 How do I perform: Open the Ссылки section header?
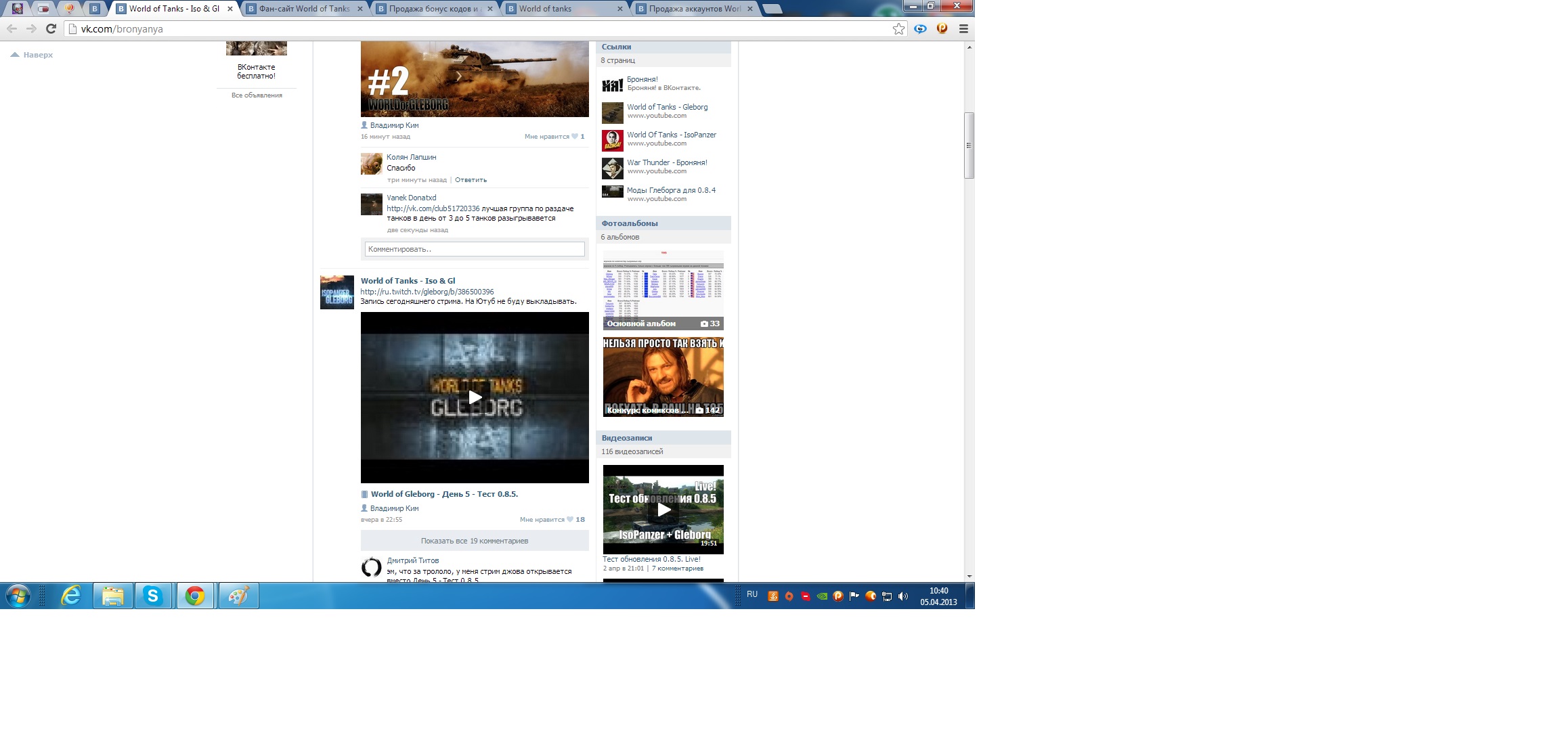coord(663,47)
